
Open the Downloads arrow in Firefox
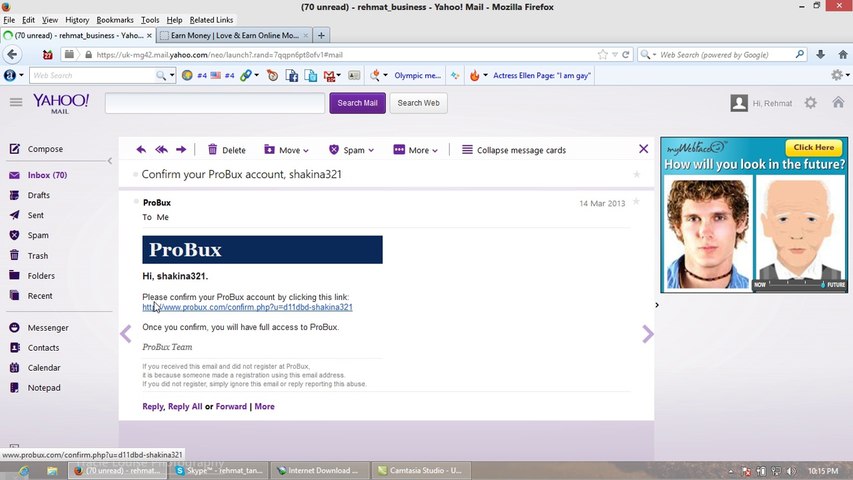point(820,54)
